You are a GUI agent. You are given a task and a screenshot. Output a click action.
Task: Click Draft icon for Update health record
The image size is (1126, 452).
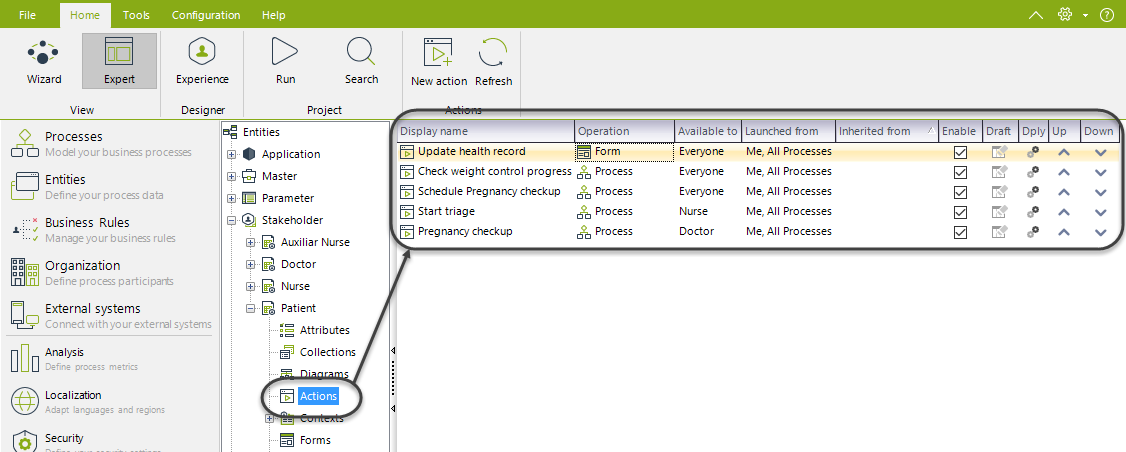[999, 152]
